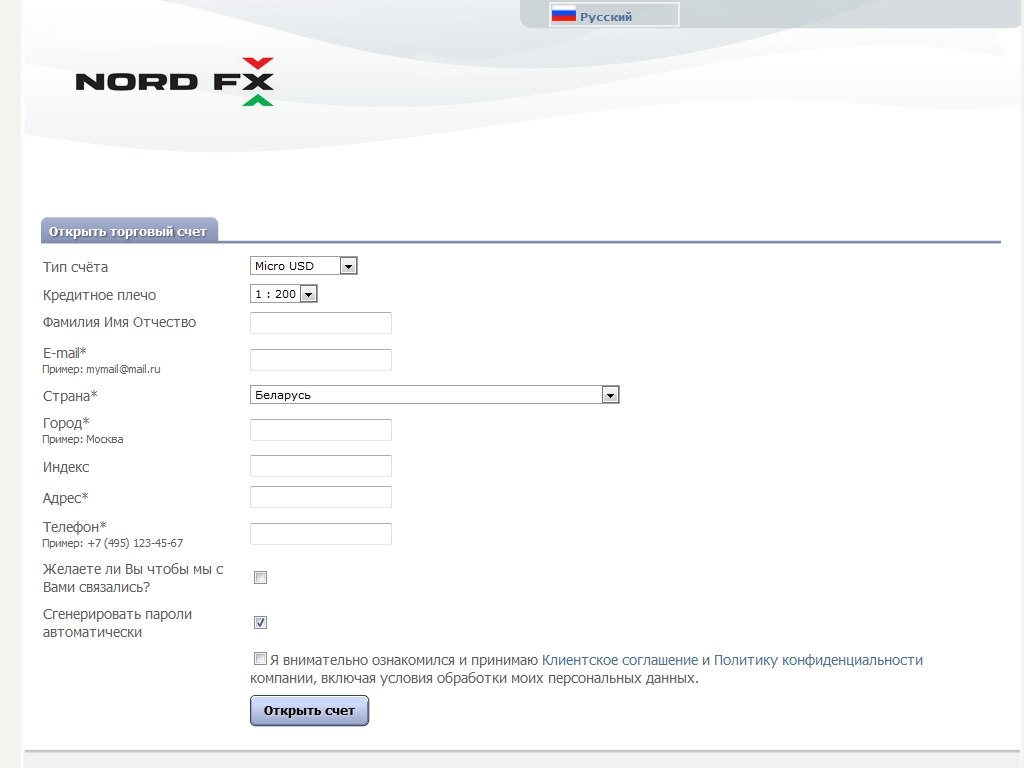Click the Телефон input field
The width and height of the screenshot is (1024, 768).
[x=320, y=534]
